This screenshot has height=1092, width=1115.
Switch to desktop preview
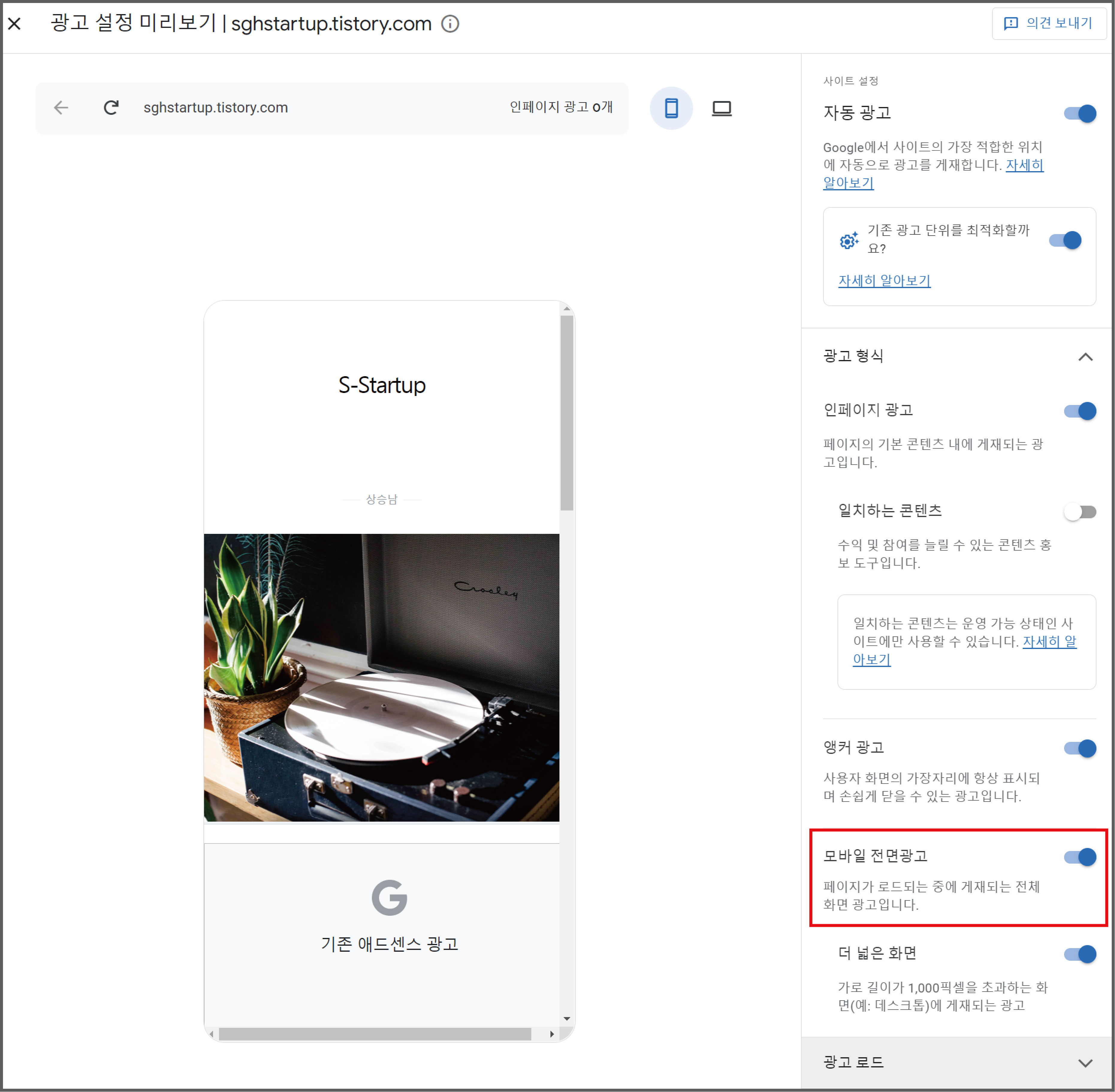point(722,108)
